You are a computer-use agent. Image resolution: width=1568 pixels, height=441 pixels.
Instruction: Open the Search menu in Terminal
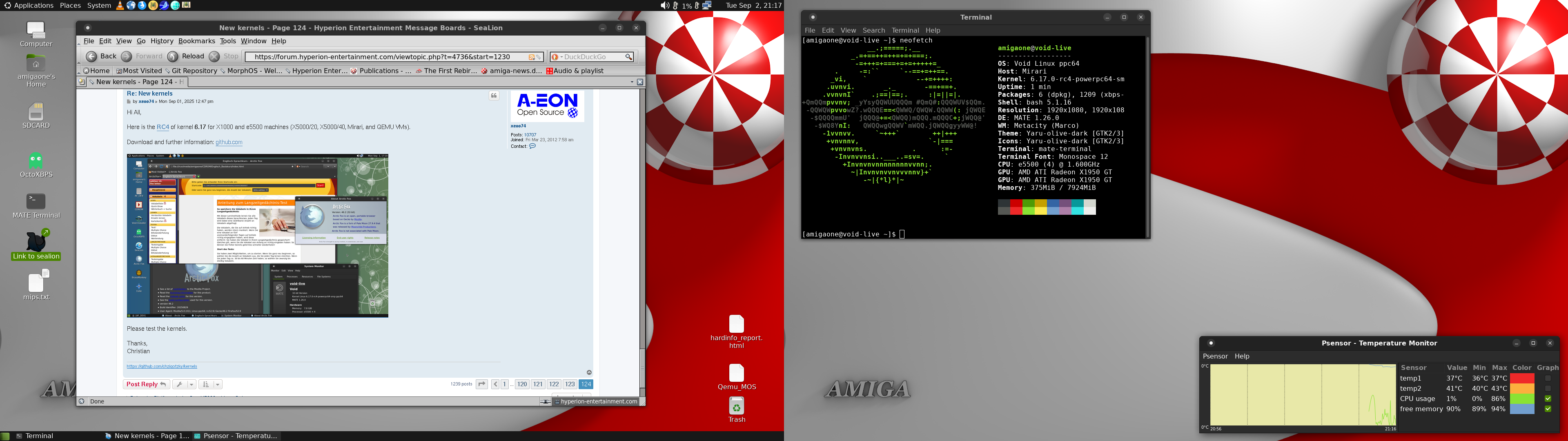(x=873, y=31)
